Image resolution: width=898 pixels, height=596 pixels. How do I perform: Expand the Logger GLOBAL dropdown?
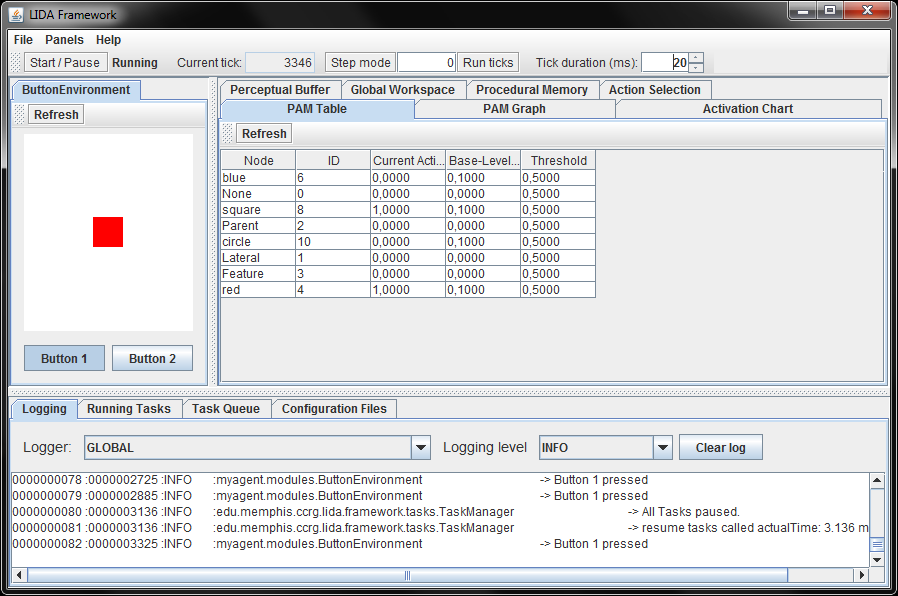coord(421,448)
